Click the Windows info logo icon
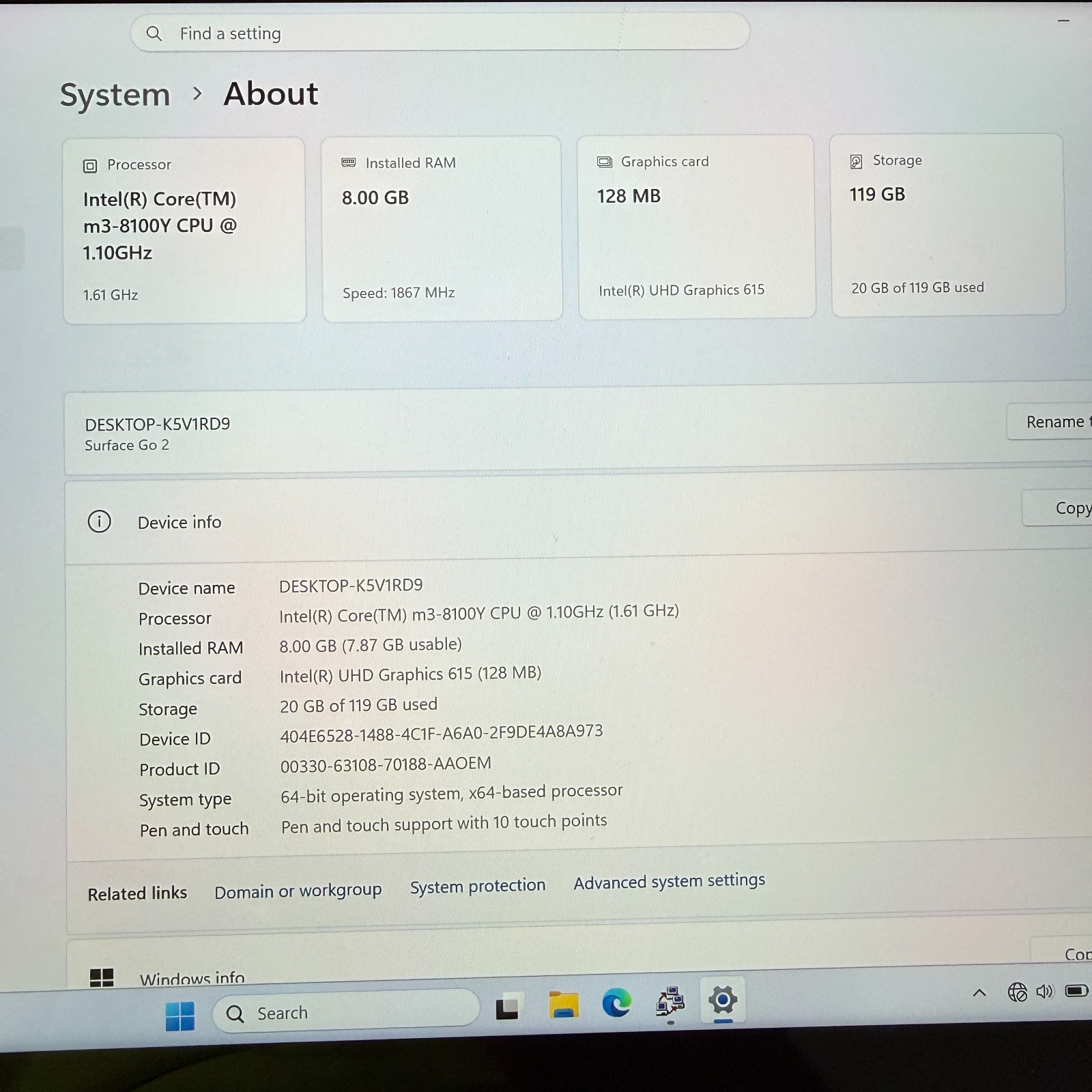Viewport: 1092px width, 1092px height. 102,977
